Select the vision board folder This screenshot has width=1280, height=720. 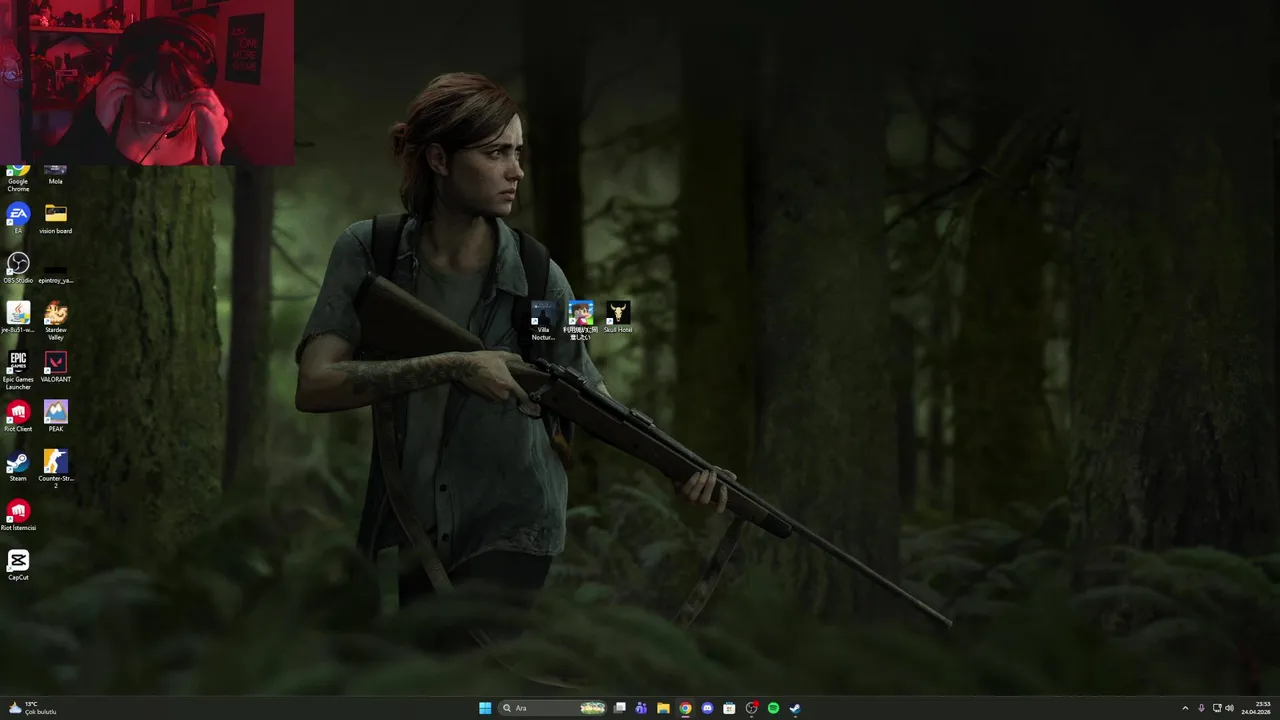point(56,218)
